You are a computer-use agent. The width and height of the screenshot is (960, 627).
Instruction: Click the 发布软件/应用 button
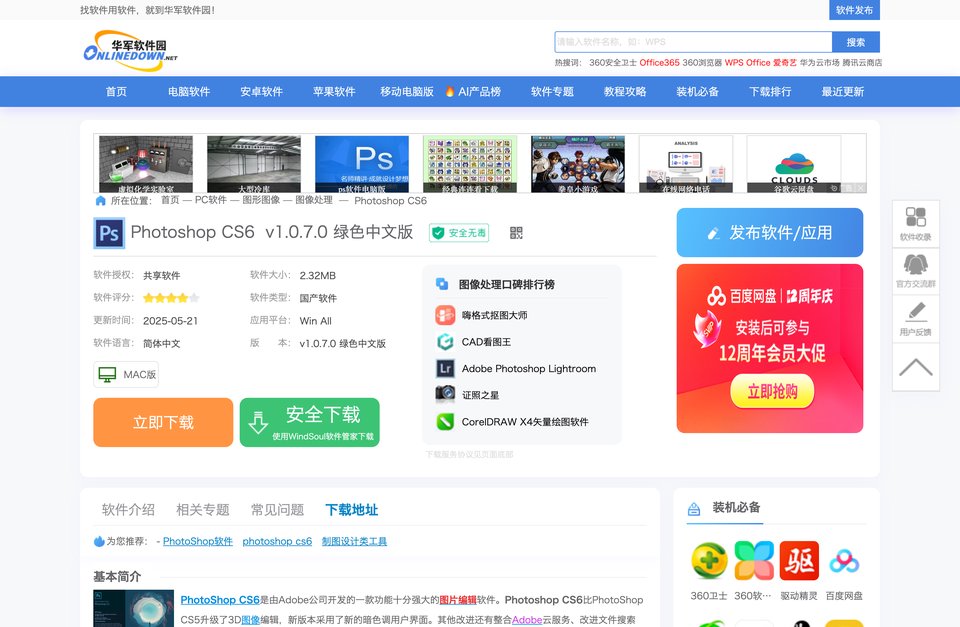point(770,233)
